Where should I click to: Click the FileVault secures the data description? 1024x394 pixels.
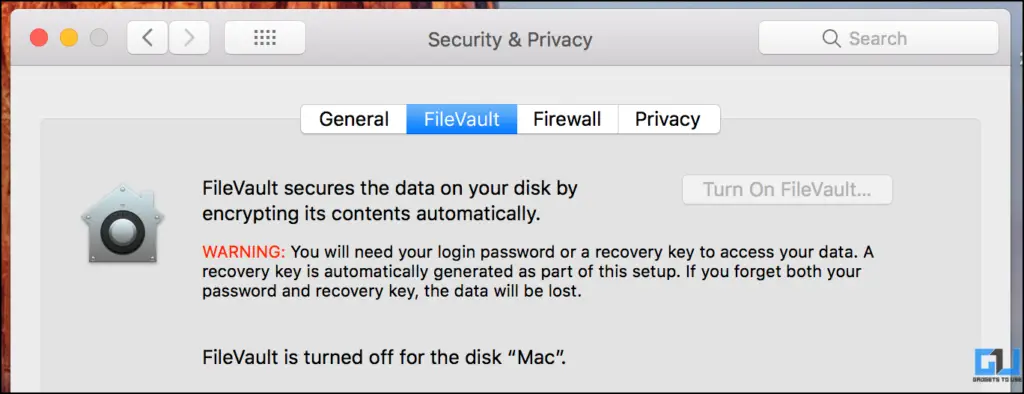(391, 201)
